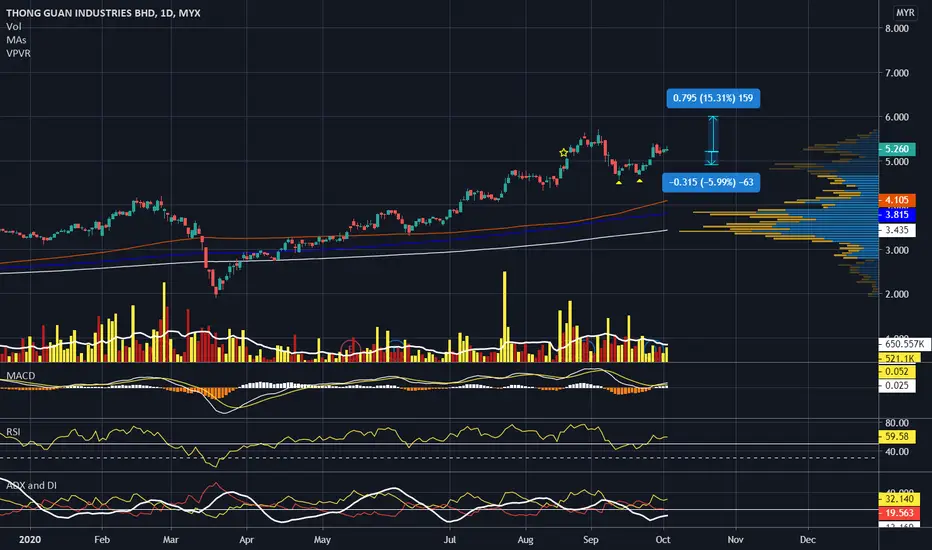
Task: Click the white 3.435 moving average label
Action: (x=897, y=230)
